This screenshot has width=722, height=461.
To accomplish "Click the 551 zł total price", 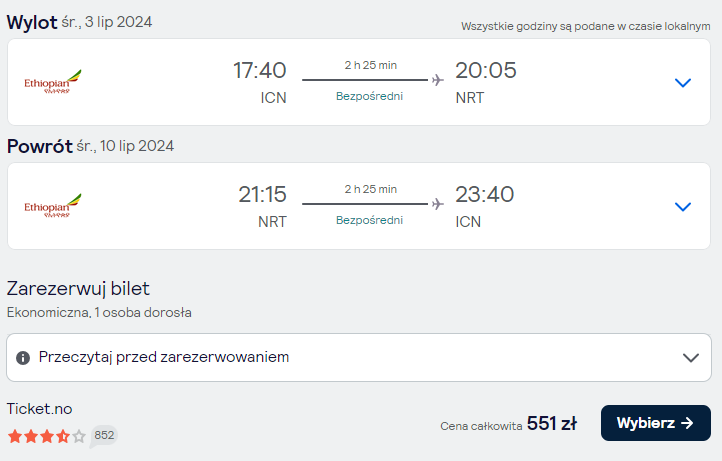I will pos(552,424).
